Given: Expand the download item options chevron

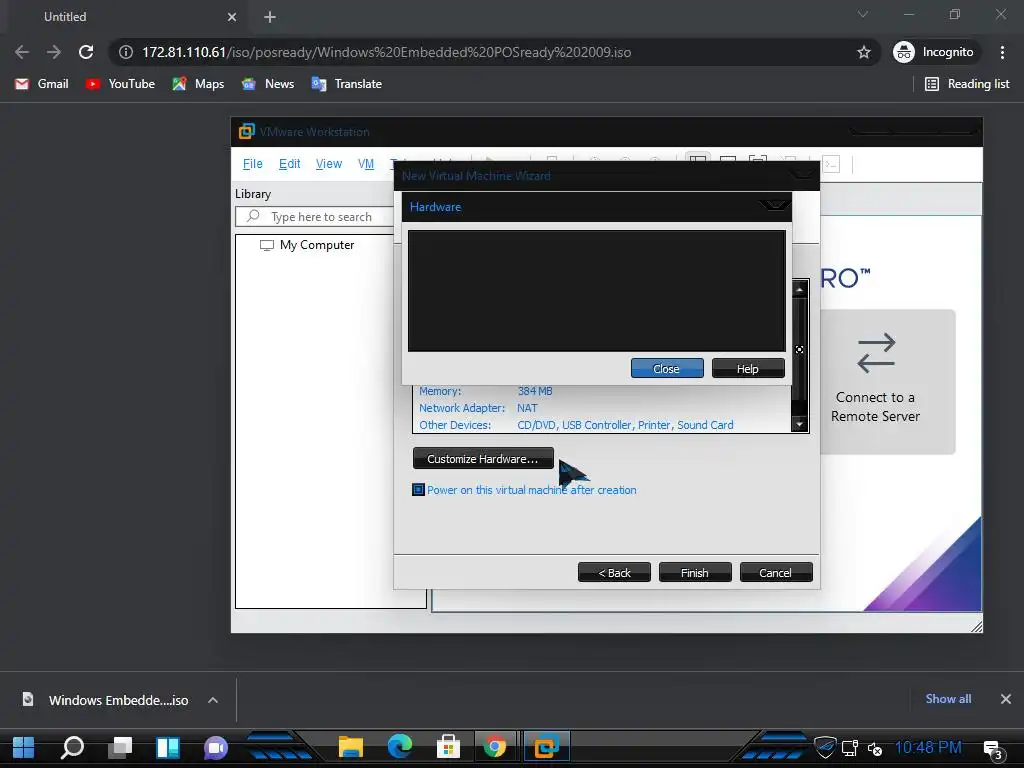Looking at the screenshot, I should (x=212, y=700).
